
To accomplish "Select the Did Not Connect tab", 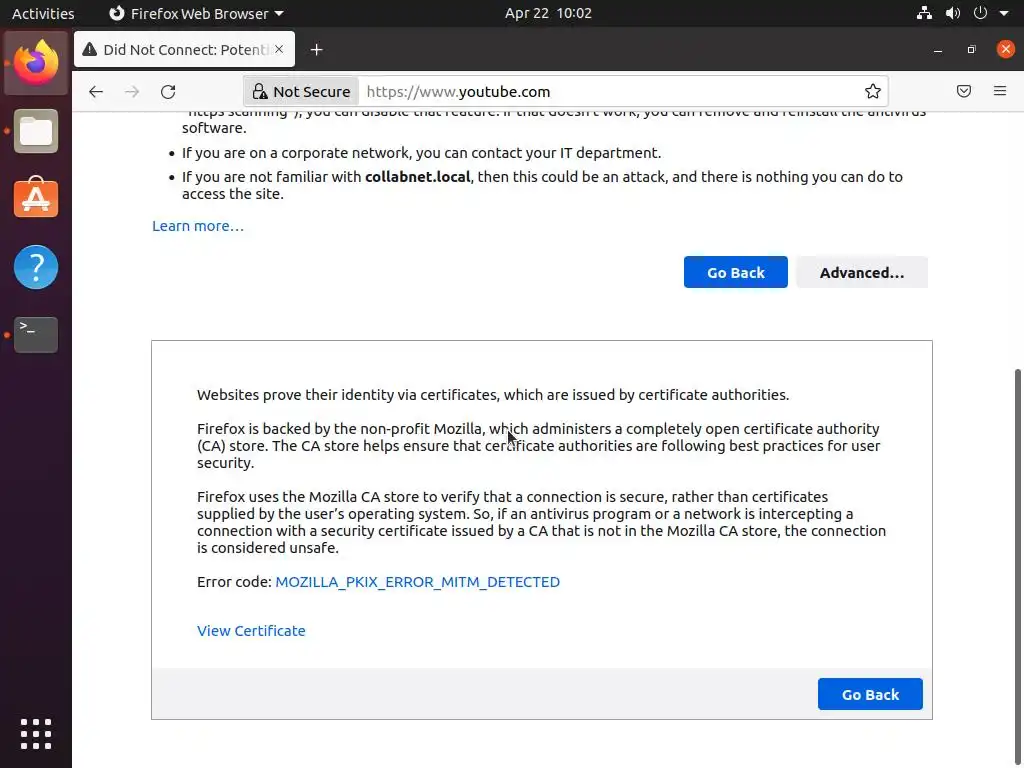I will pyautogui.click(x=180, y=50).
